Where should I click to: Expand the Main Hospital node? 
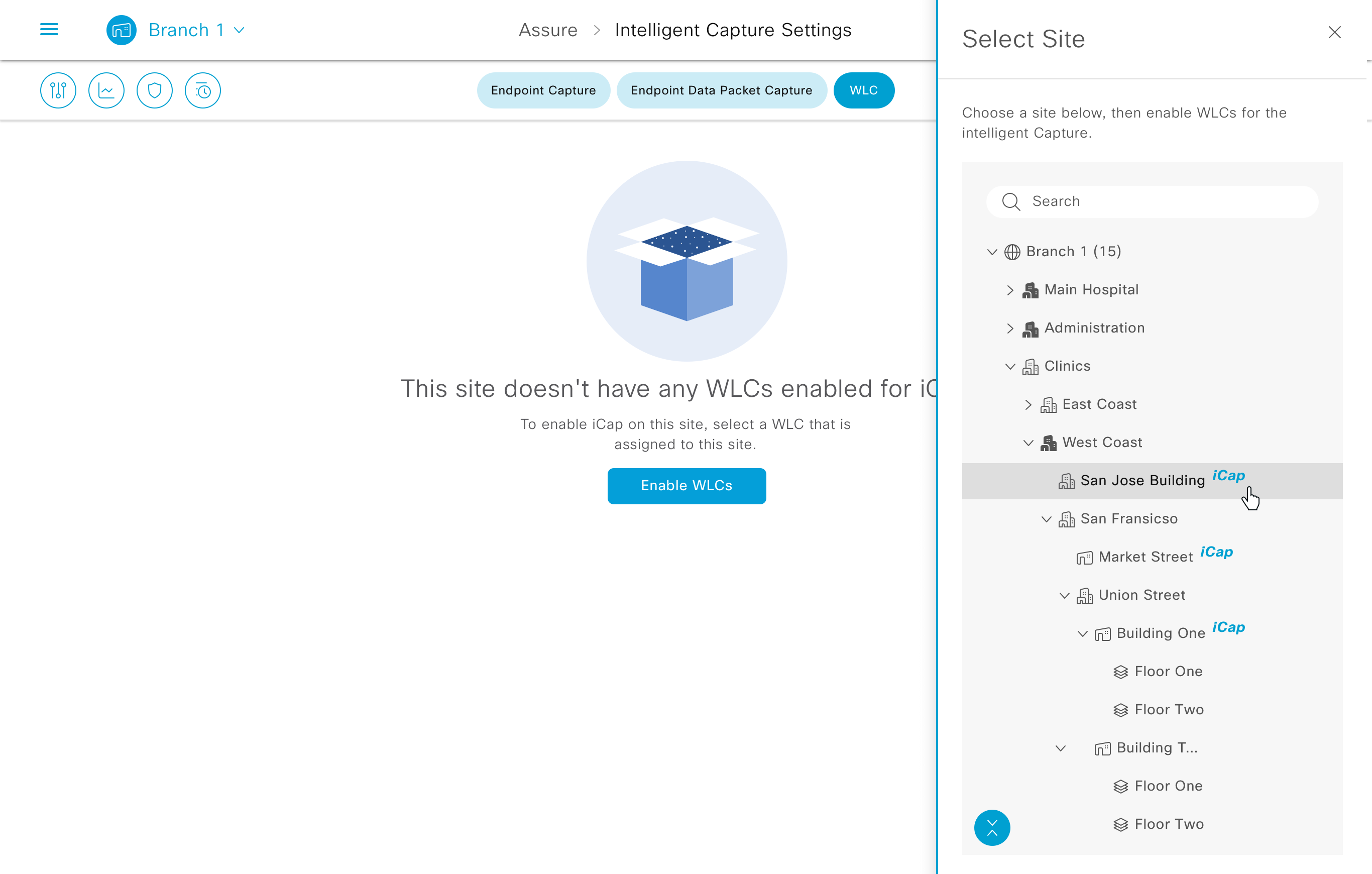1010,290
